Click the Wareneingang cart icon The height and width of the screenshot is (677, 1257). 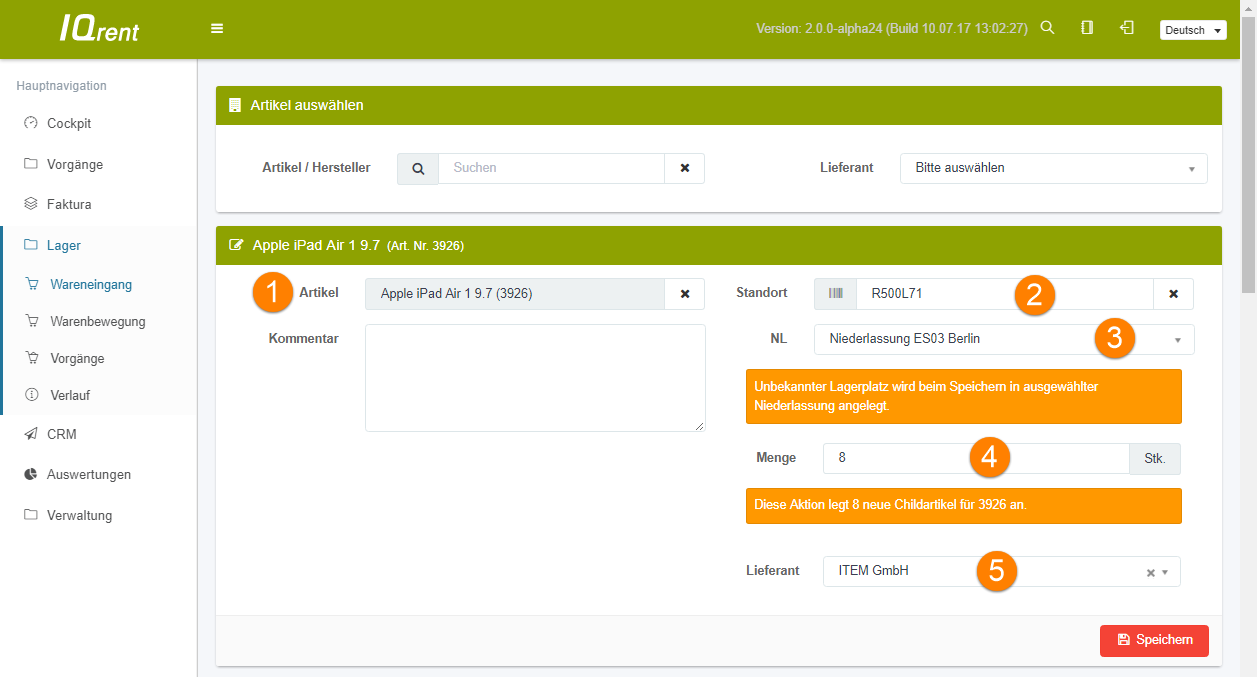31,284
